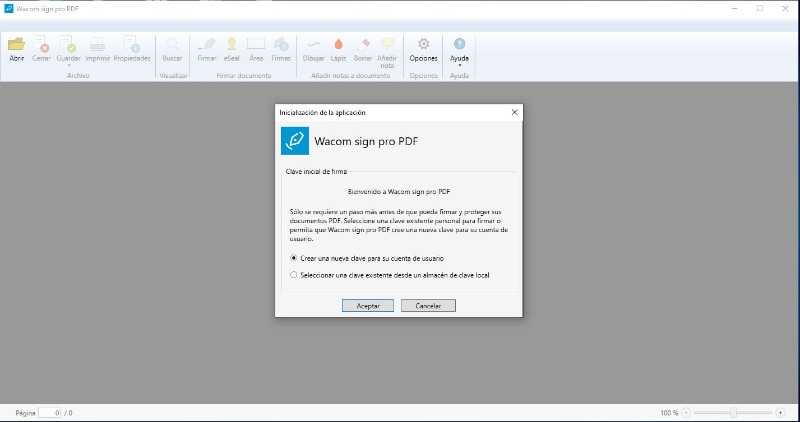The height and width of the screenshot is (422, 800).
Task: Click the Página number input field
Action: (50, 412)
